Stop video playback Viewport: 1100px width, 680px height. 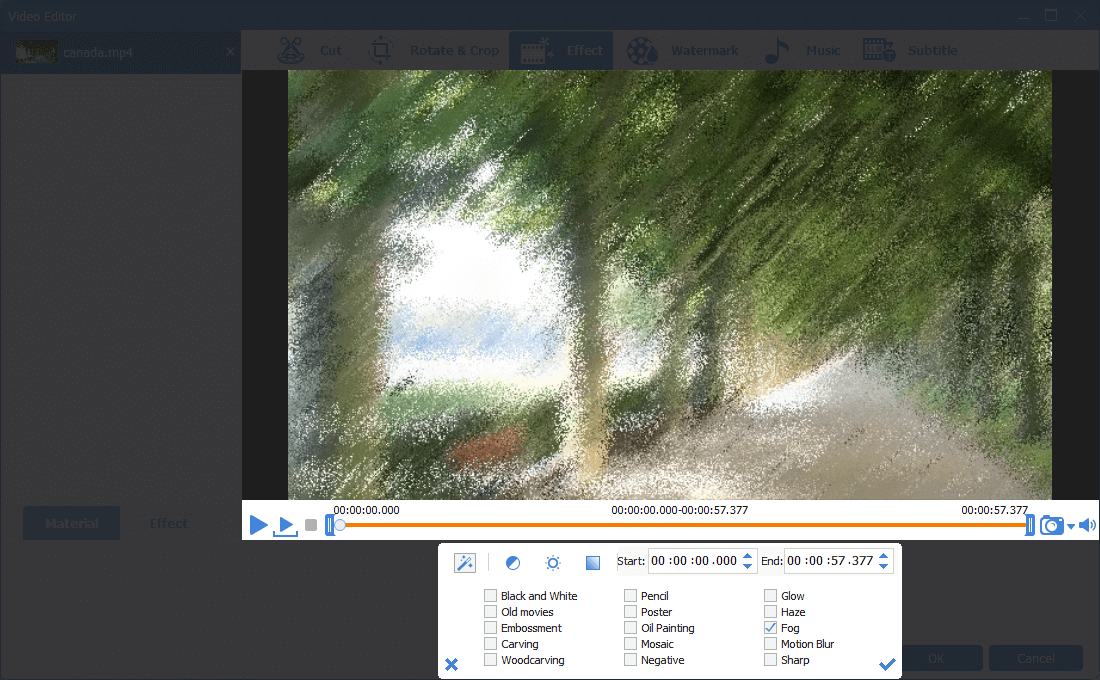click(x=311, y=525)
